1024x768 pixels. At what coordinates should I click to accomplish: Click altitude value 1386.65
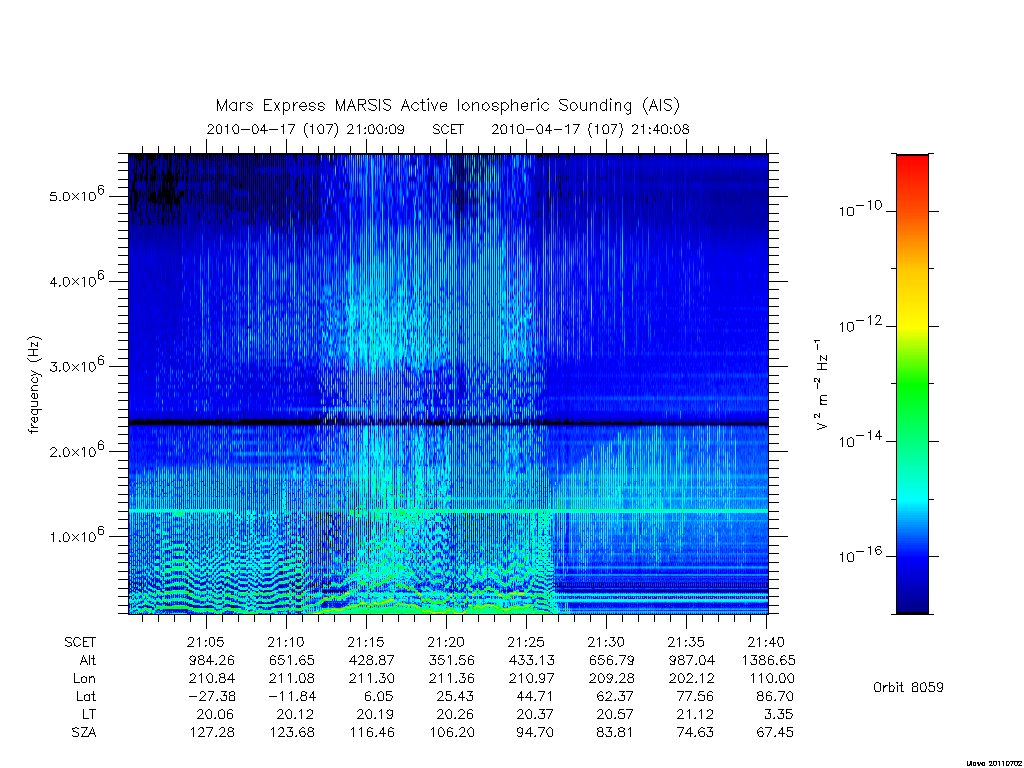769,660
